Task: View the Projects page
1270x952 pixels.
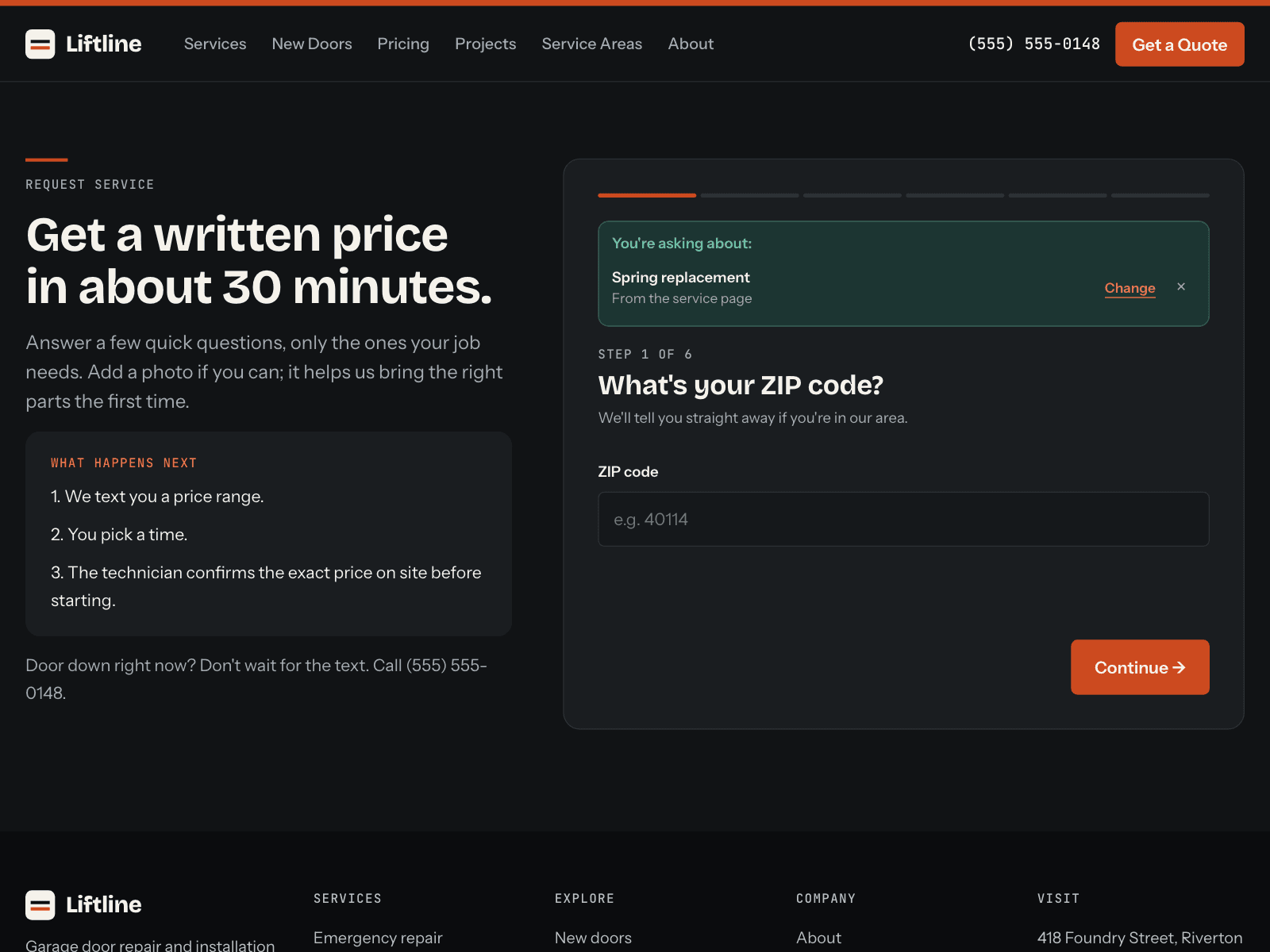Action: [x=486, y=44]
